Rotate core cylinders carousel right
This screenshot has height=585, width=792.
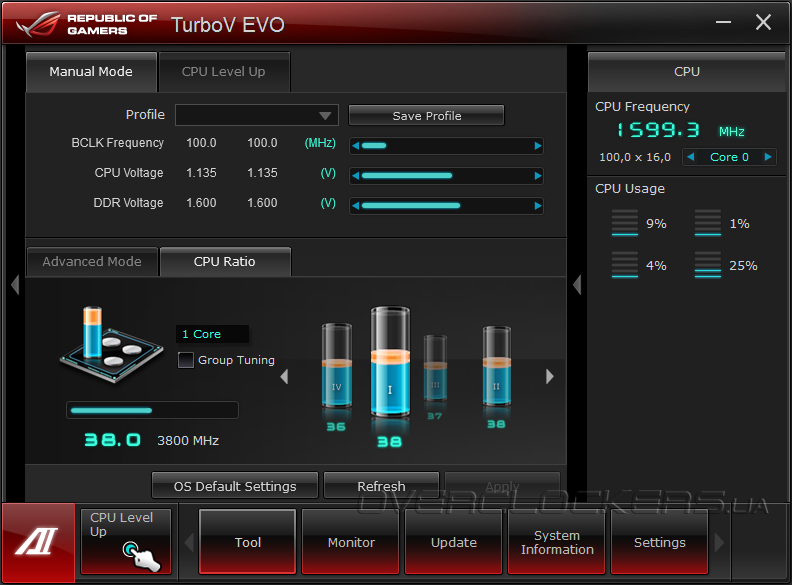550,376
